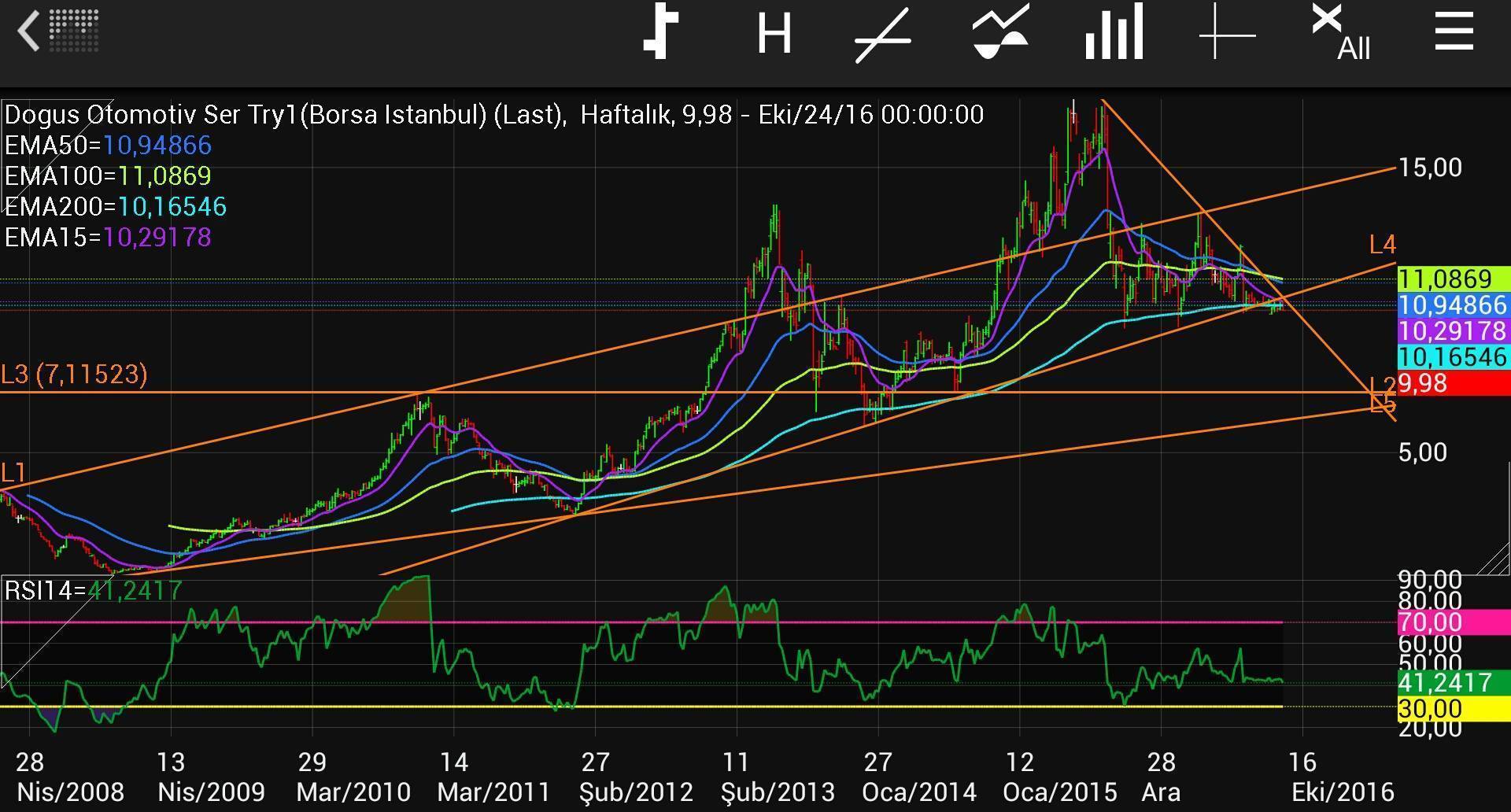
Task: Clear all drawings with X All
Action: 1340,33
